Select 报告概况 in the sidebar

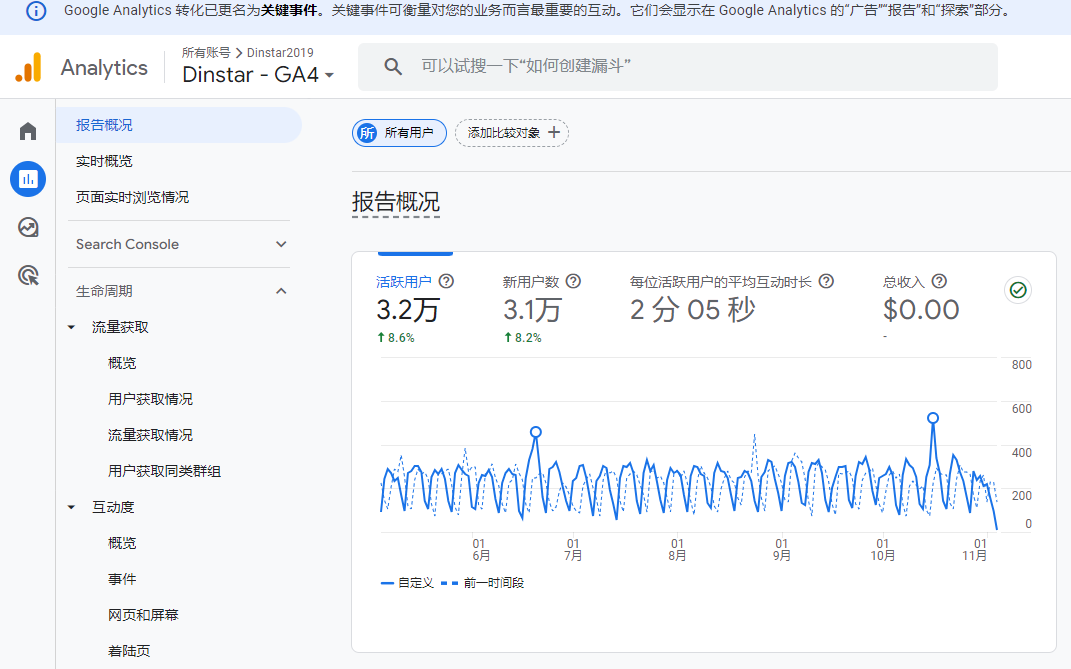(179, 125)
